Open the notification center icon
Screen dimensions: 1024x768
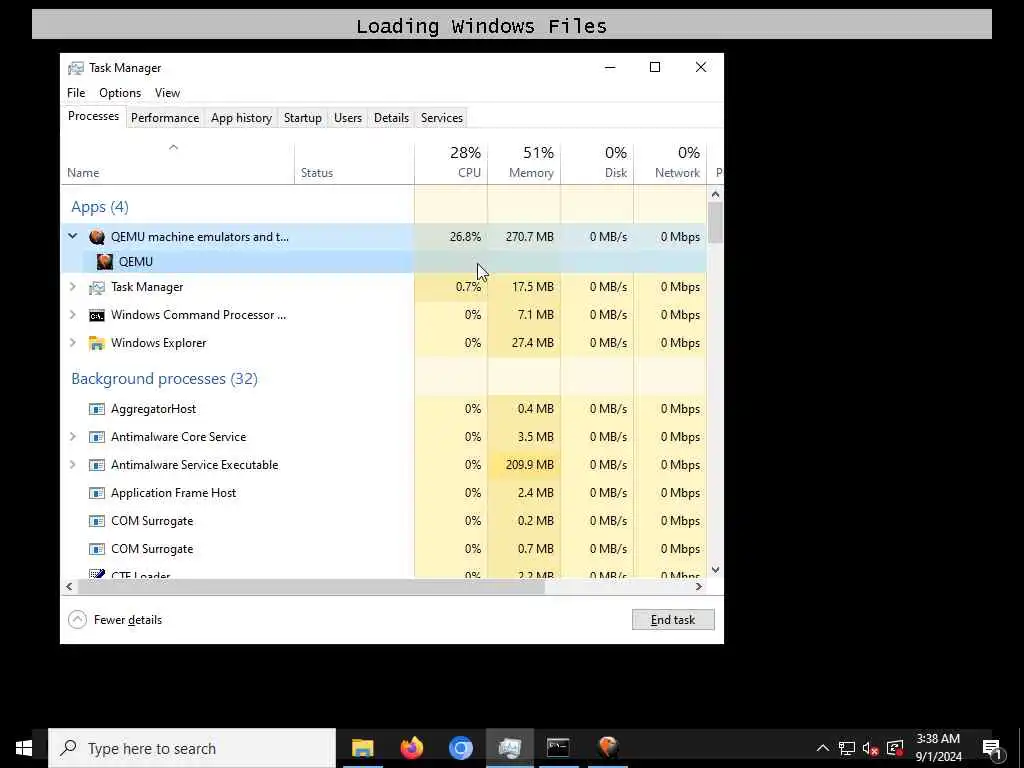(992, 749)
